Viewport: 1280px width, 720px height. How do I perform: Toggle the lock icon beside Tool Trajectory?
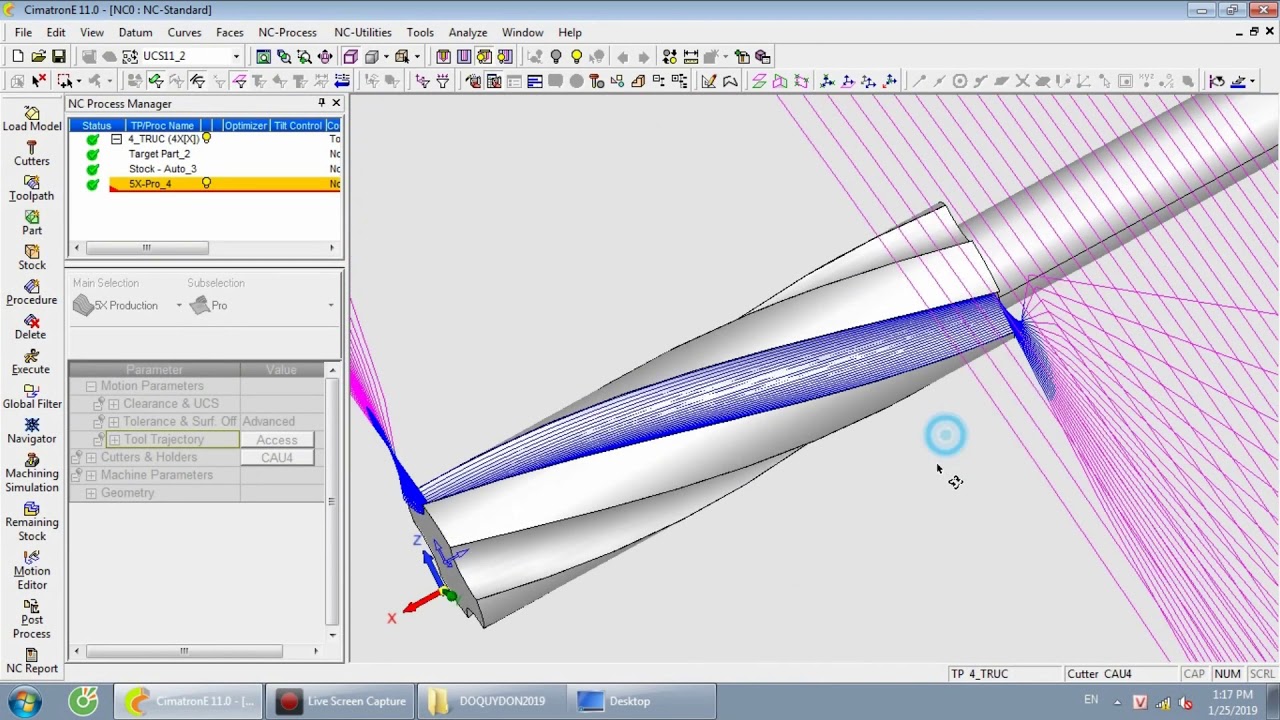[x=98, y=440]
